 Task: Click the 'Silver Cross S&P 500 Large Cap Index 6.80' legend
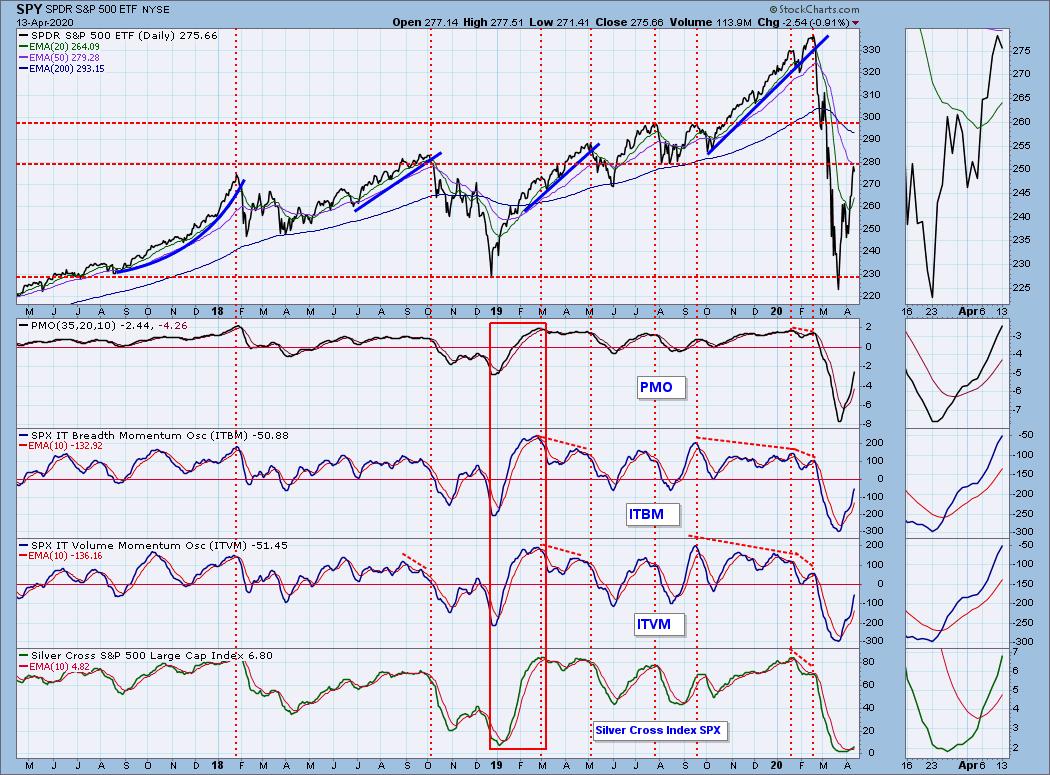tap(146, 656)
